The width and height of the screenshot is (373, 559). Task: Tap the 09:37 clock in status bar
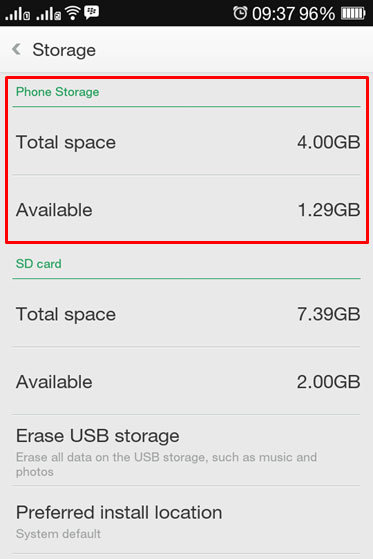(x=274, y=14)
